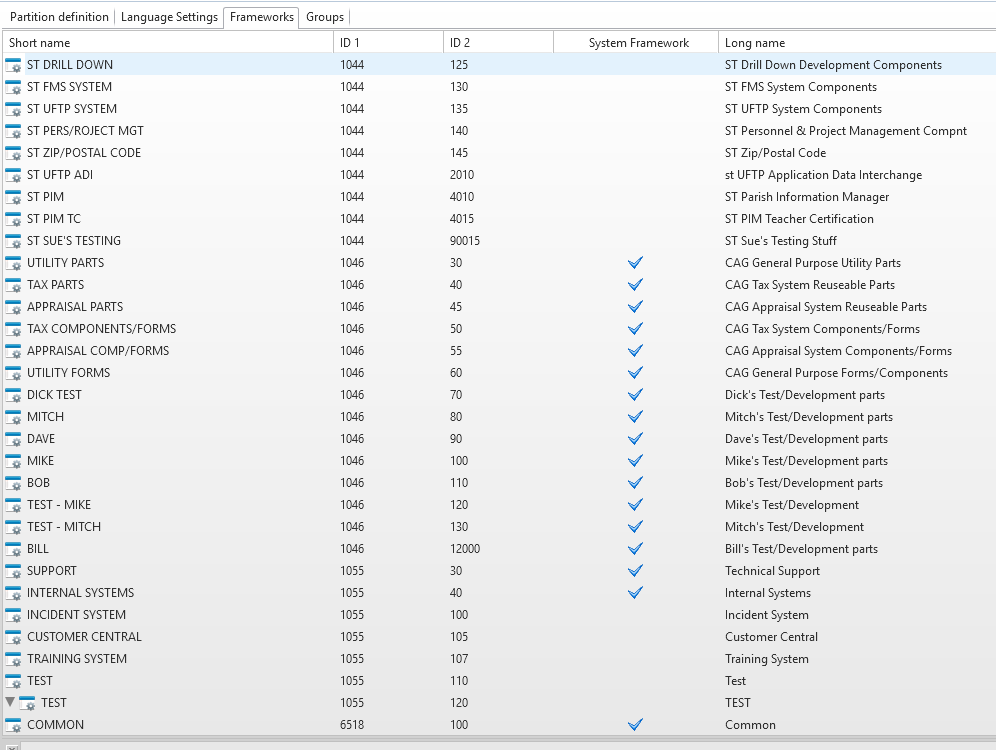Sort by the ID 2 column header
Screen dimensions: 996x750
[x=497, y=43]
